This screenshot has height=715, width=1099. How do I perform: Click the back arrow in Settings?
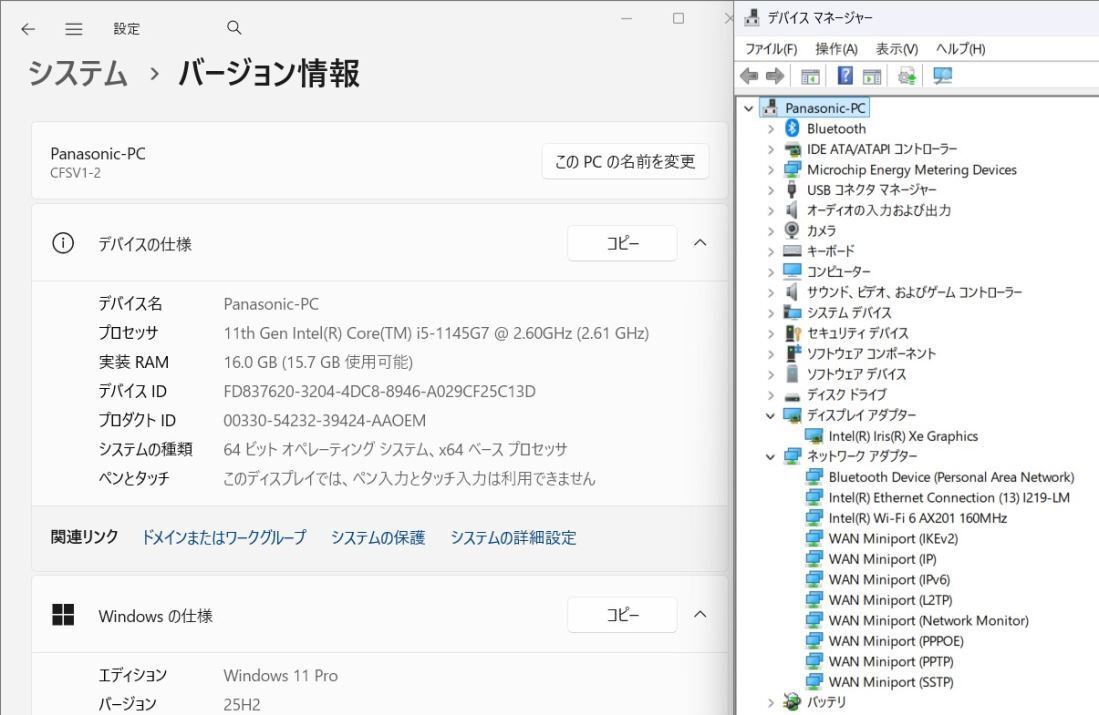click(27, 28)
